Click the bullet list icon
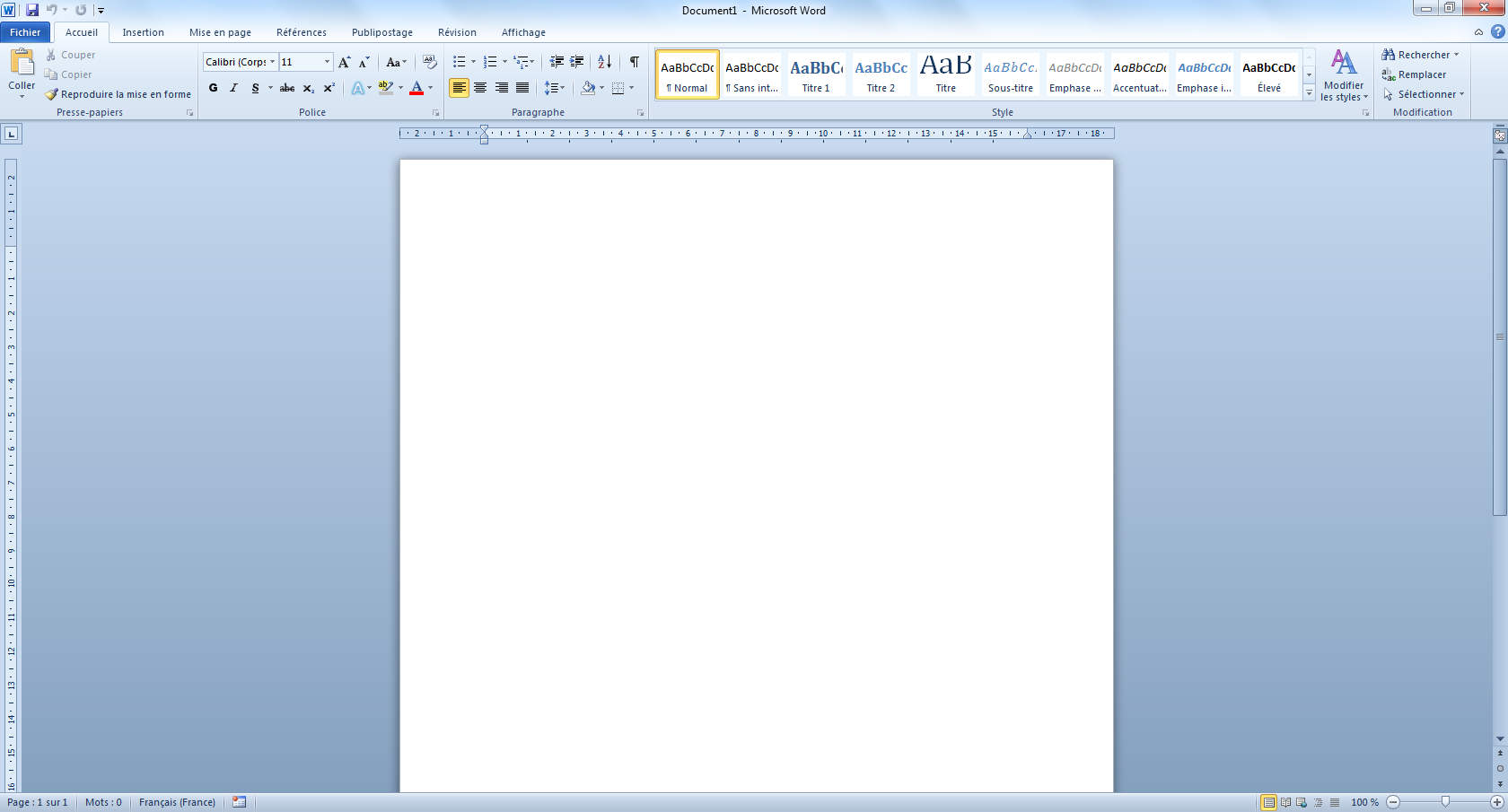Viewport: 1508px width, 812px height. click(x=459, y=62)
